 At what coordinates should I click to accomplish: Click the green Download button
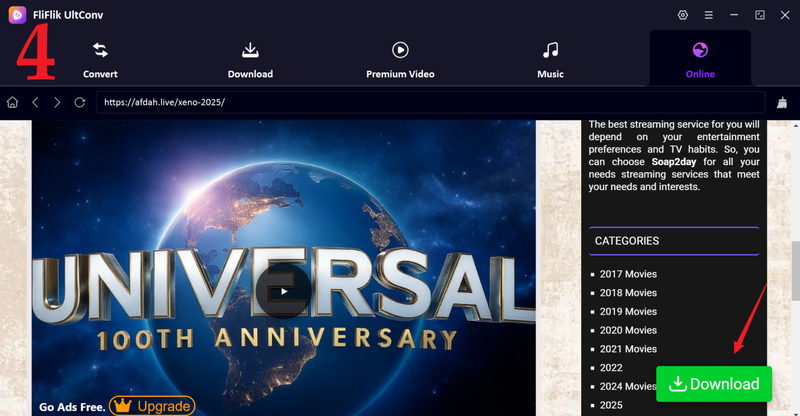pyautogui.click(x=714, y=384)
